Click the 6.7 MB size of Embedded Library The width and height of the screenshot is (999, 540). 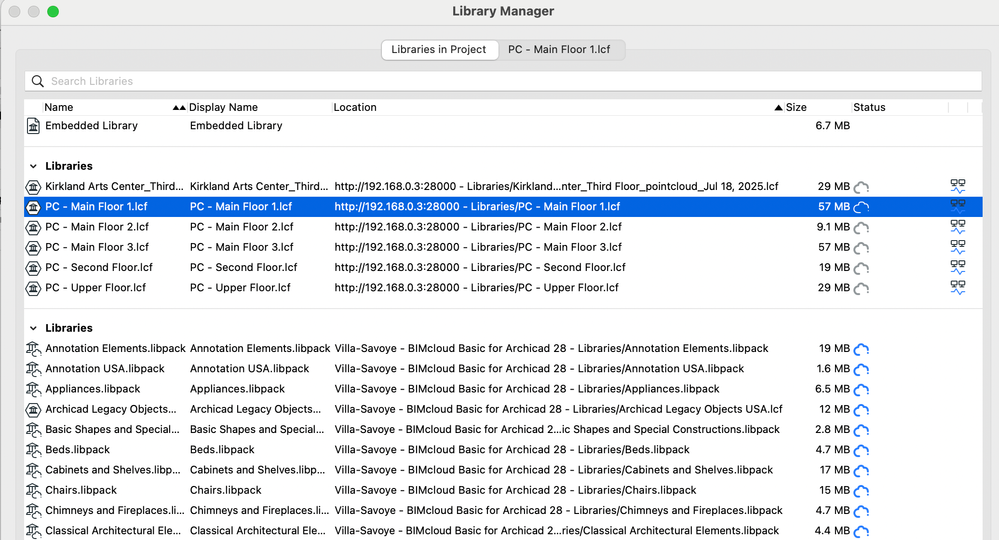[x=832, y=125]
